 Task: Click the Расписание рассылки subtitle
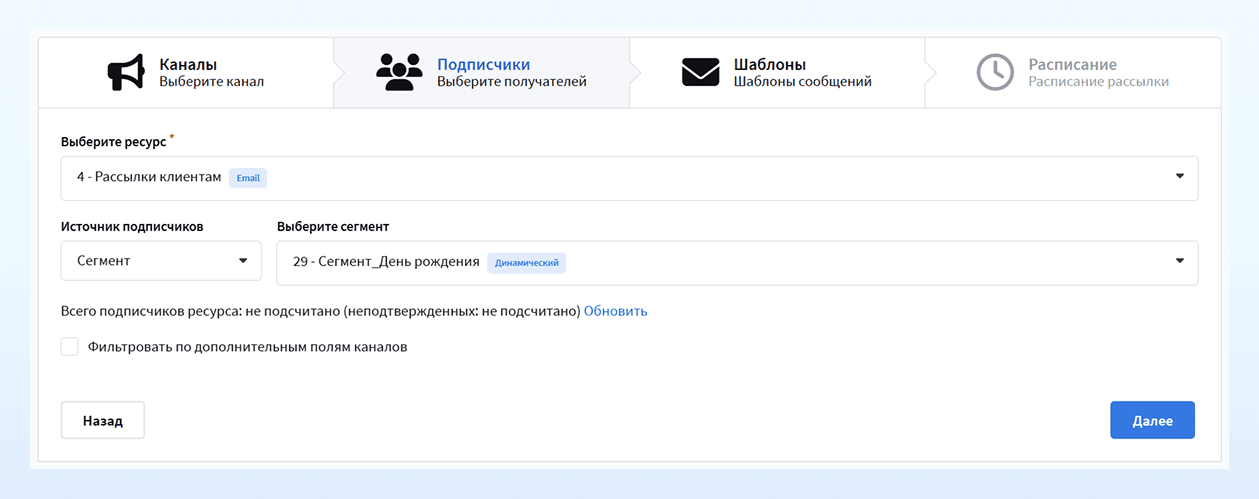point(1098,82)
